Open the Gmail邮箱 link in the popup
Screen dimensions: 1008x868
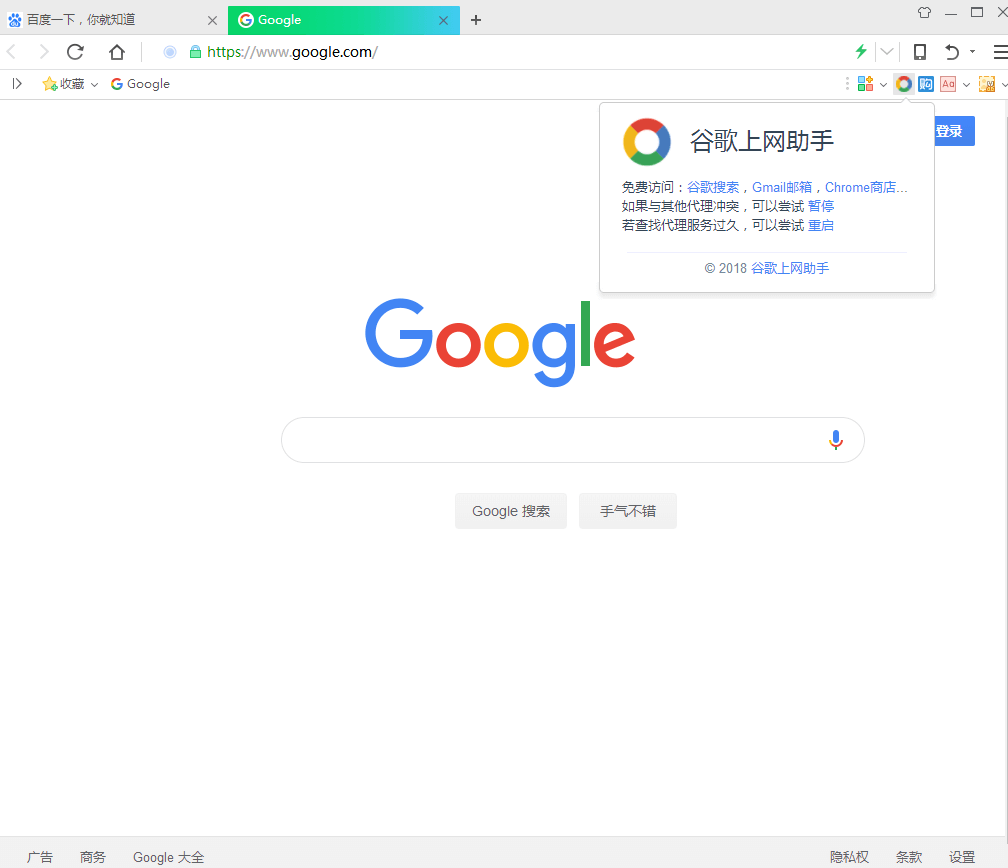coord(782,187)
